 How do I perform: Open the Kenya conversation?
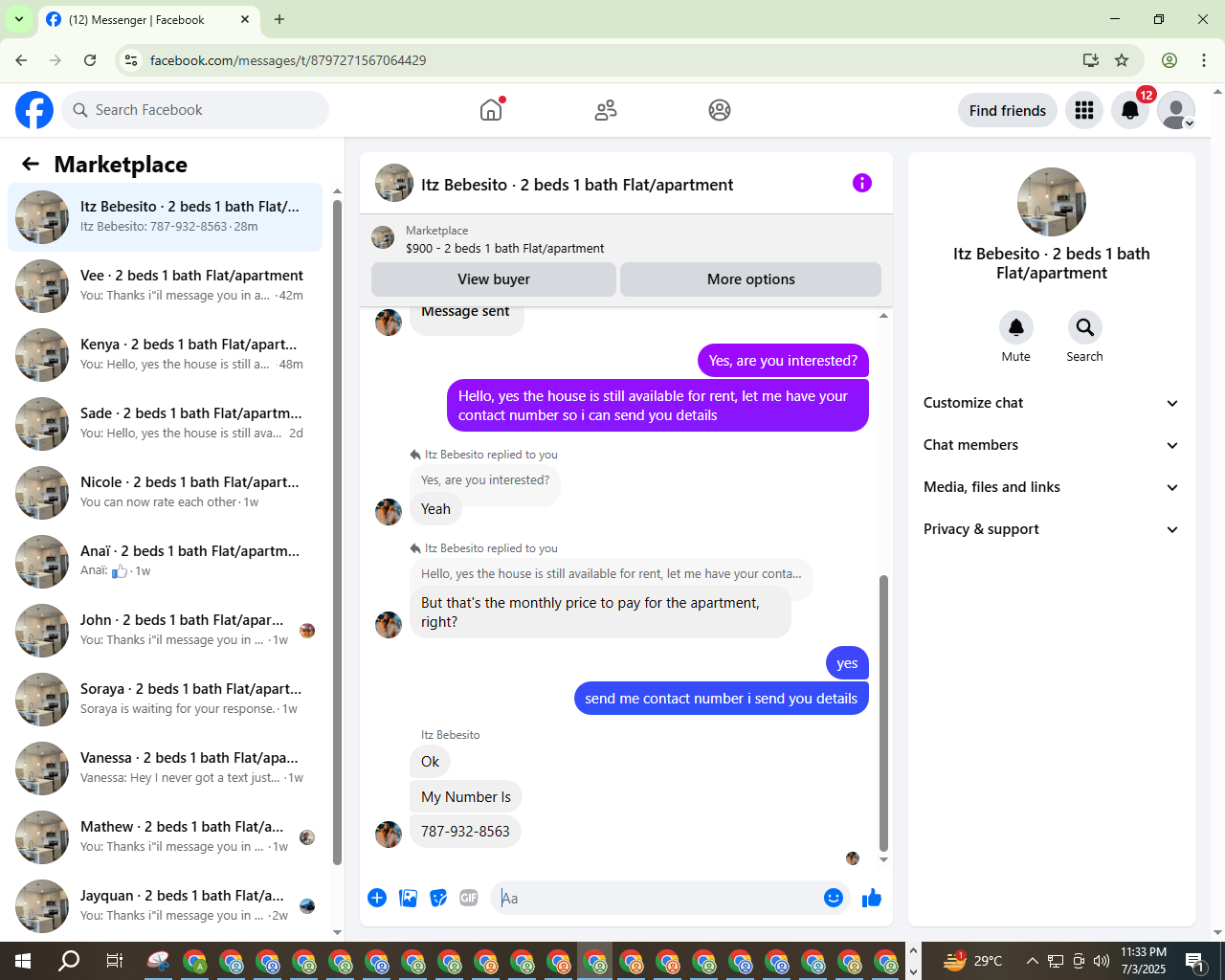click(166, 355)
